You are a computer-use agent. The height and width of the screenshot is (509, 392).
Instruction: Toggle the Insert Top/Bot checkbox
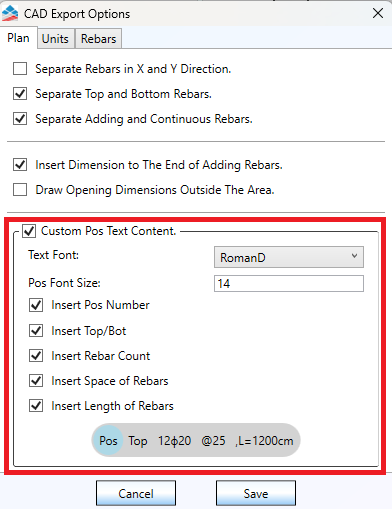coord(36,331)
